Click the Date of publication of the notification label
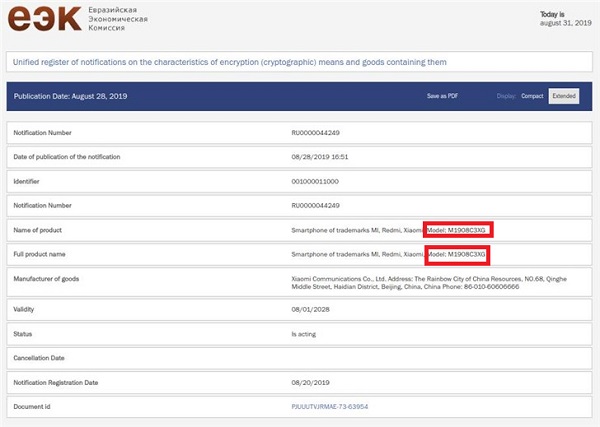Viewport: 600px width, 427px height. click(67, 157)
